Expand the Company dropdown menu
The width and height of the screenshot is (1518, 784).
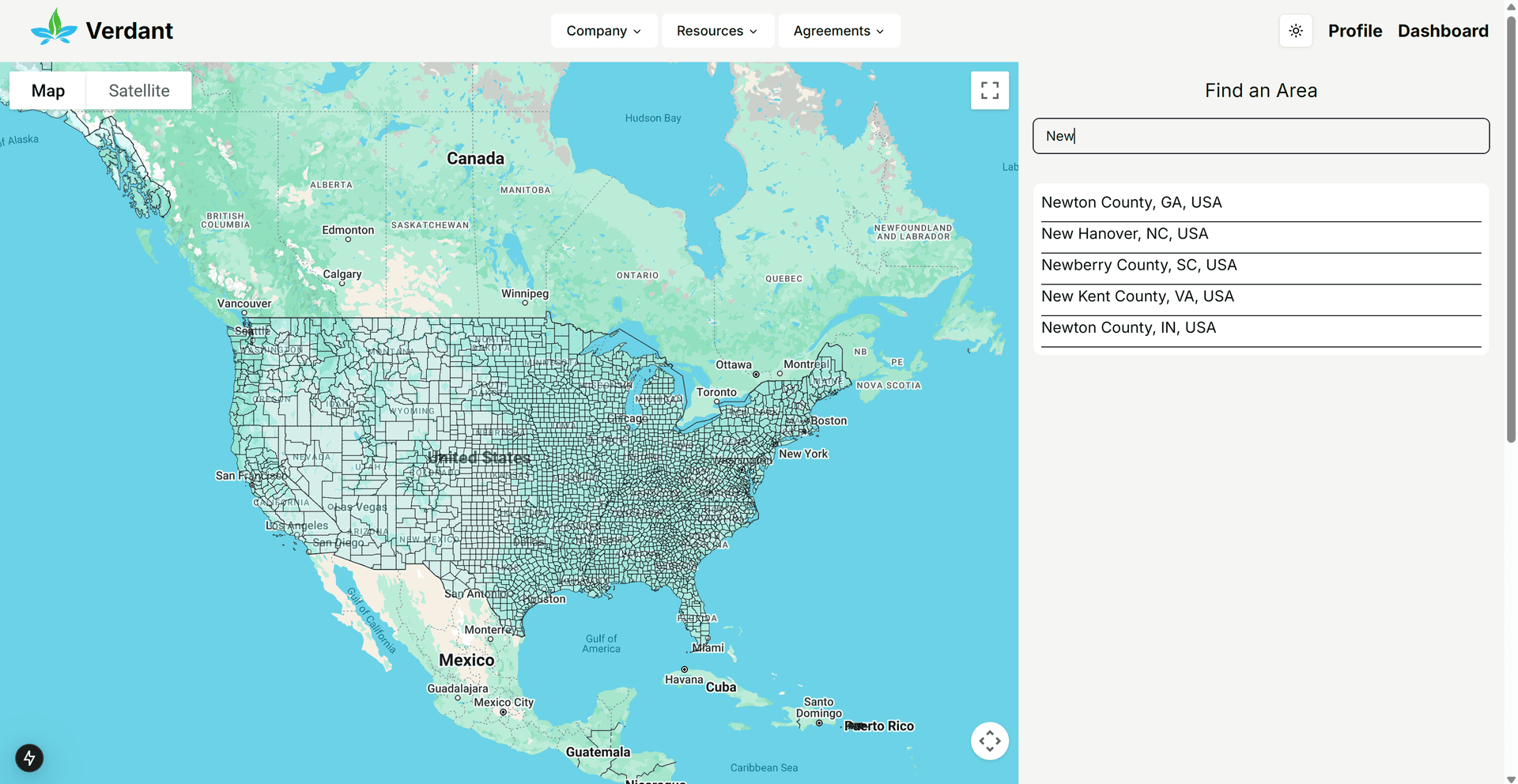pos(603,31)
